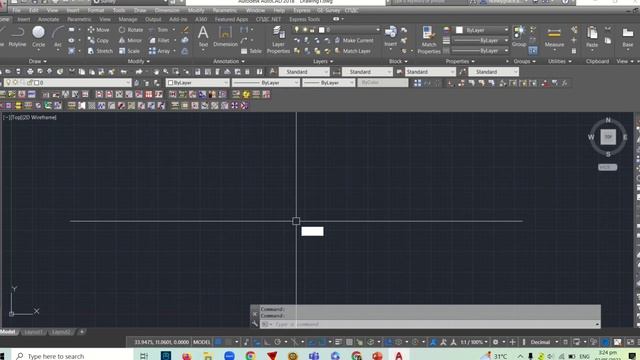640x360 pixels.
Task: Toggle grid display in status bar
Action: click(x=218, y=342)
